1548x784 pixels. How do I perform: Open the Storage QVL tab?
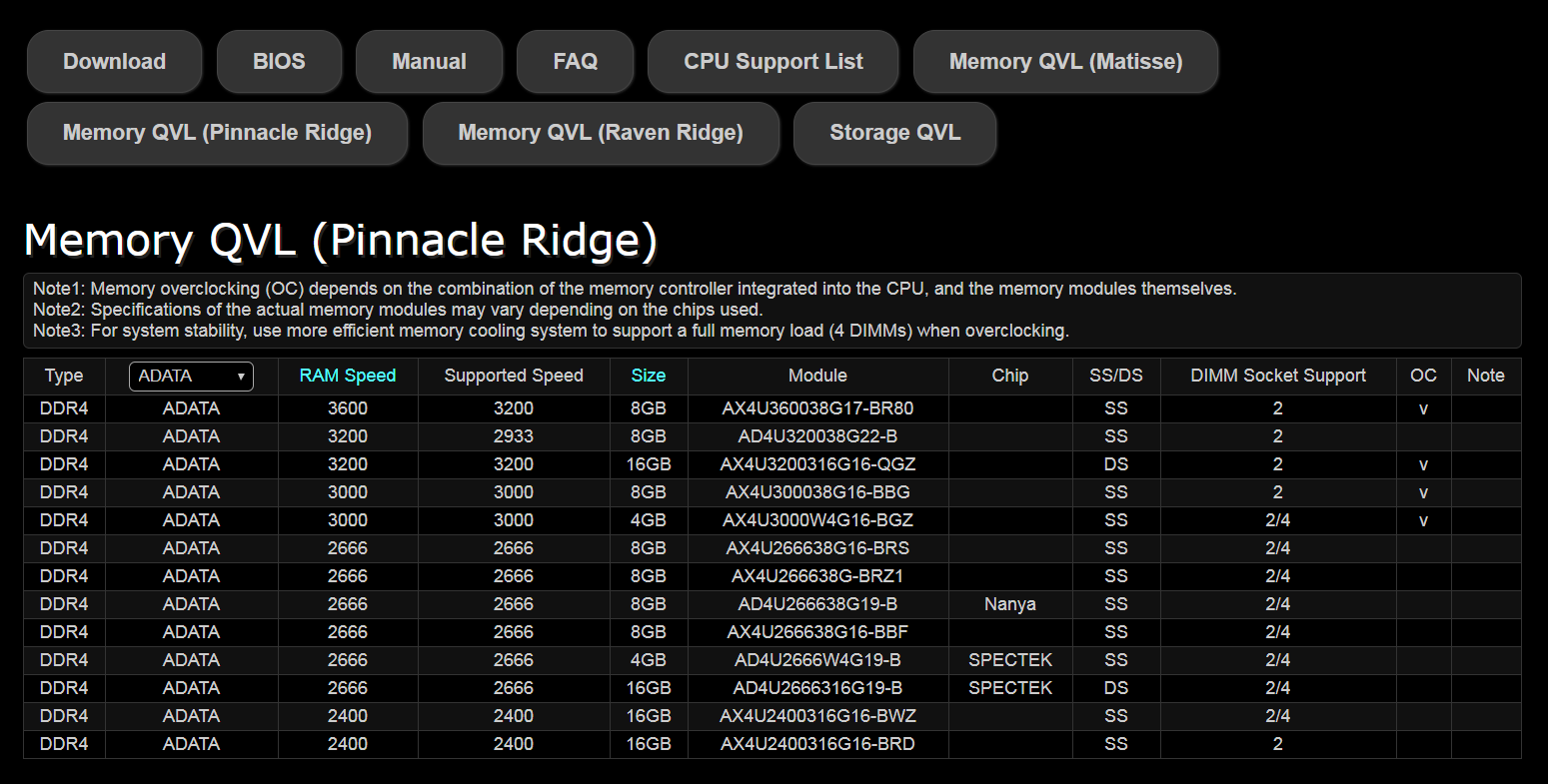point(894,133)
